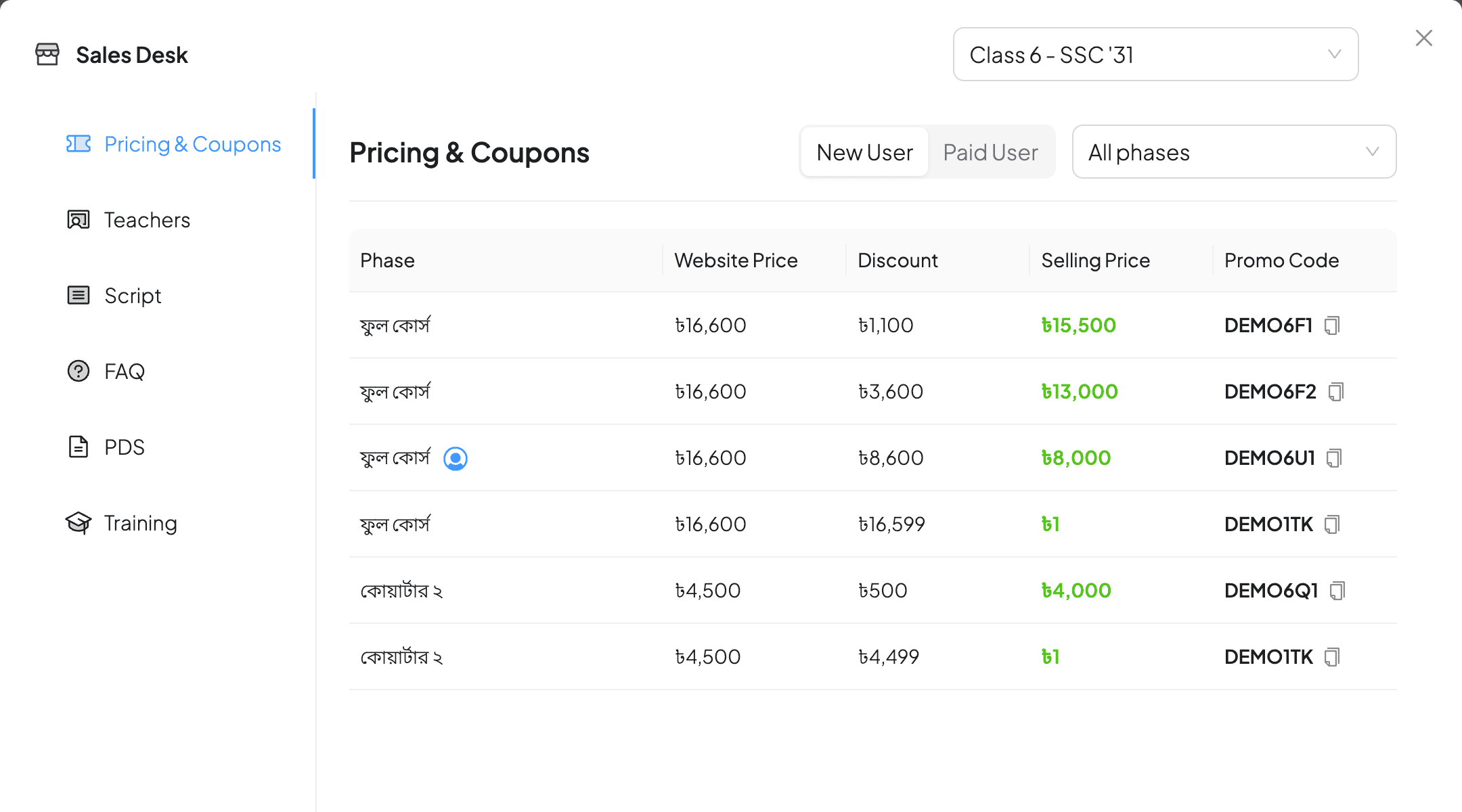This screenshot has height=812, width=1462.
Task: Switch to New User pricing
Action: coord(864,152)
